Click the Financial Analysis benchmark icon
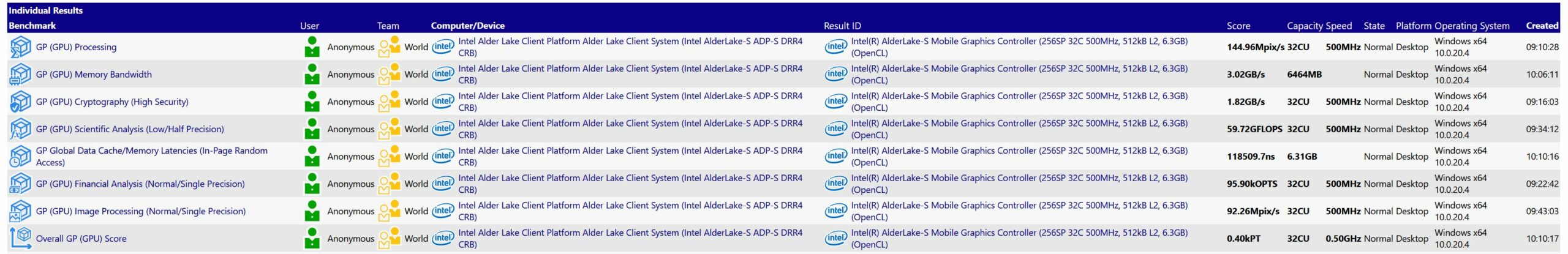The height and width of the screenshot is (254, 1568). [20, 184]
